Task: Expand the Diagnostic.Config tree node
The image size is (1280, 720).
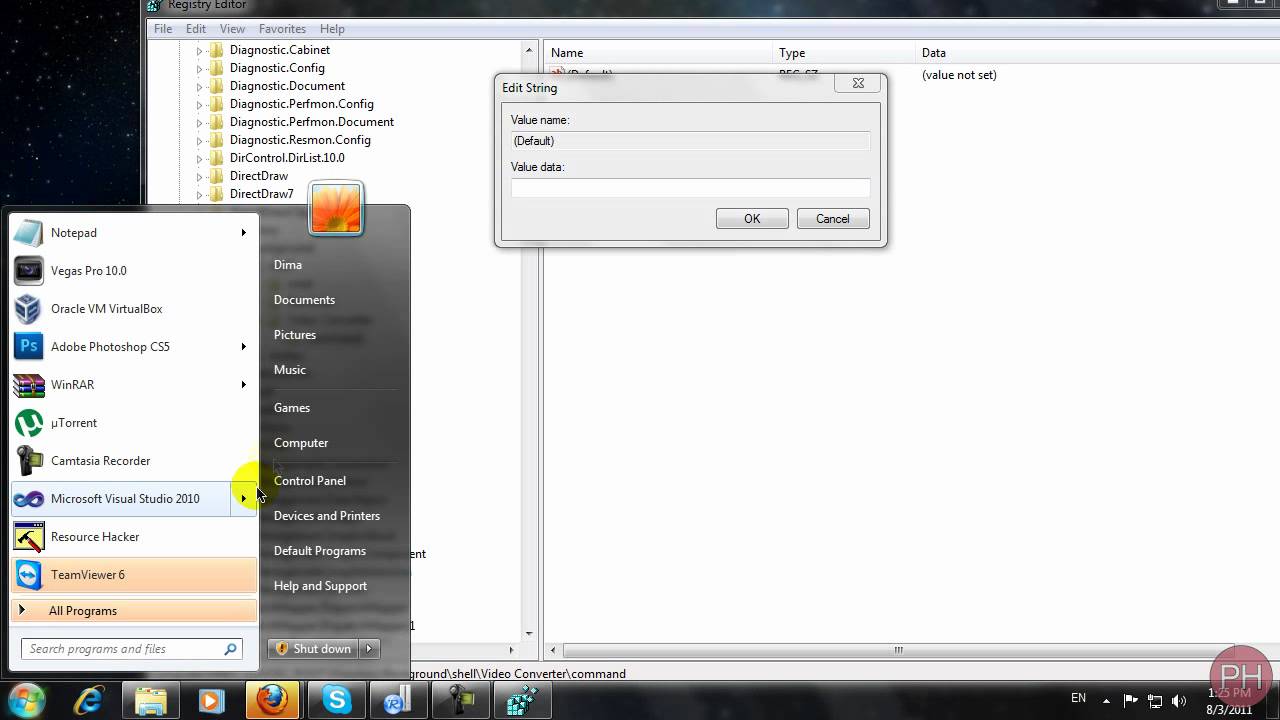Action: (199, 68)
